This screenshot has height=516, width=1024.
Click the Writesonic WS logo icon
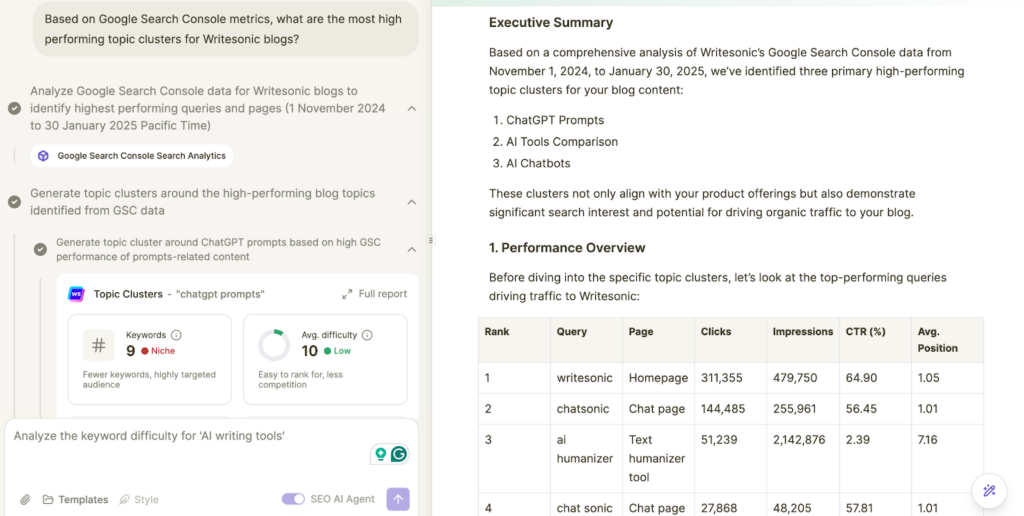[x=76, y=294]
